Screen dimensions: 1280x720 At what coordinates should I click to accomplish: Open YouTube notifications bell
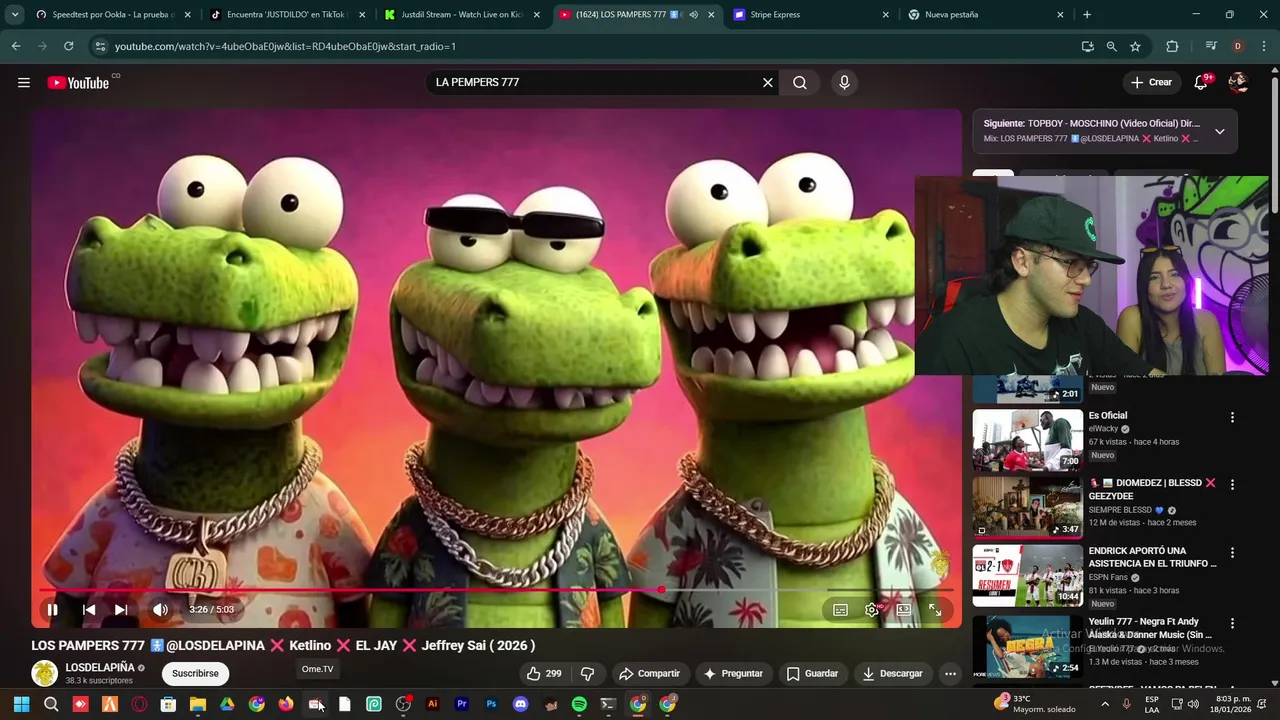[1201, 82]
